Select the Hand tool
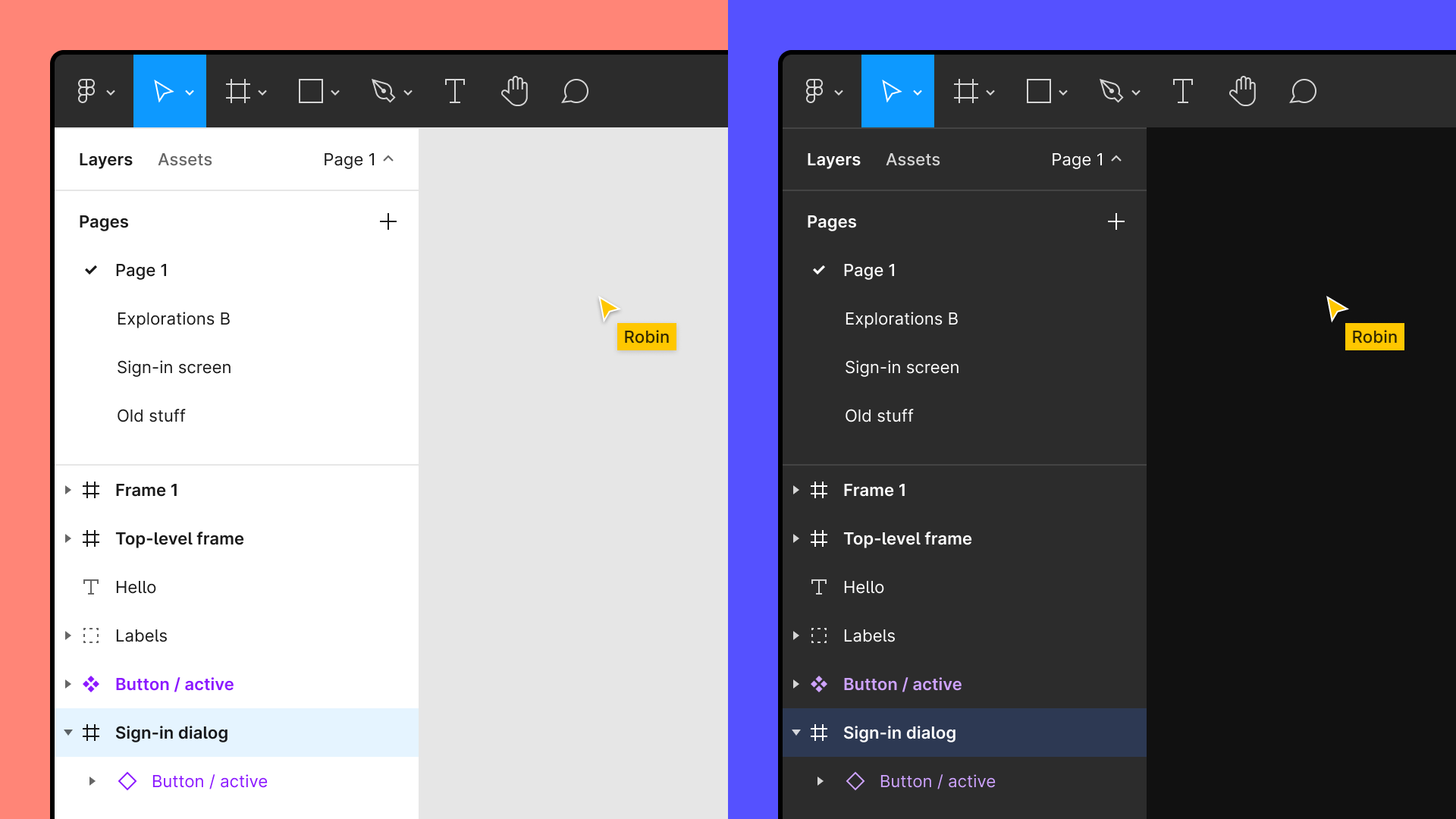 coord(515,92)
